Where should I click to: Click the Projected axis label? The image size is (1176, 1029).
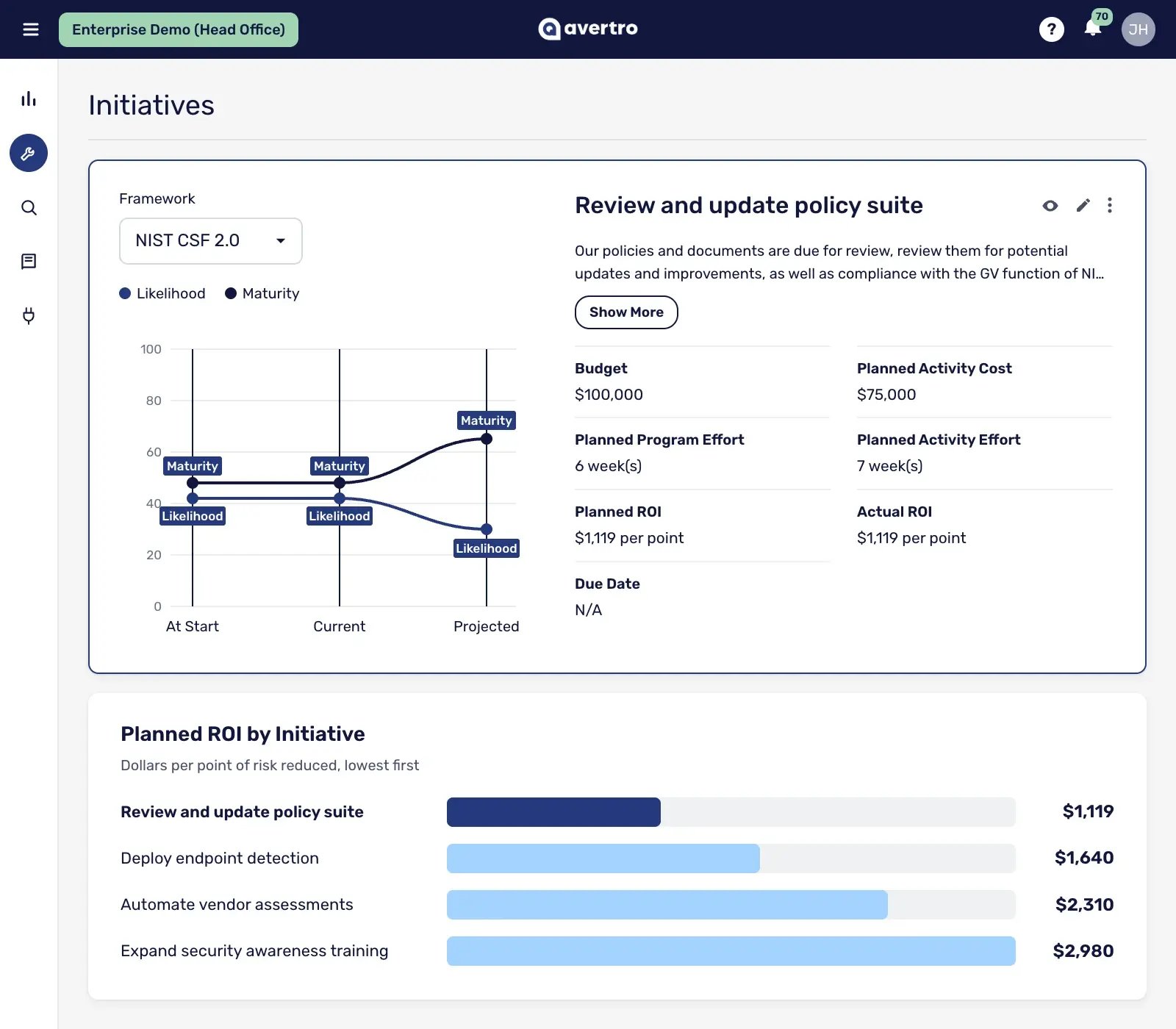(x=487, y=626)
